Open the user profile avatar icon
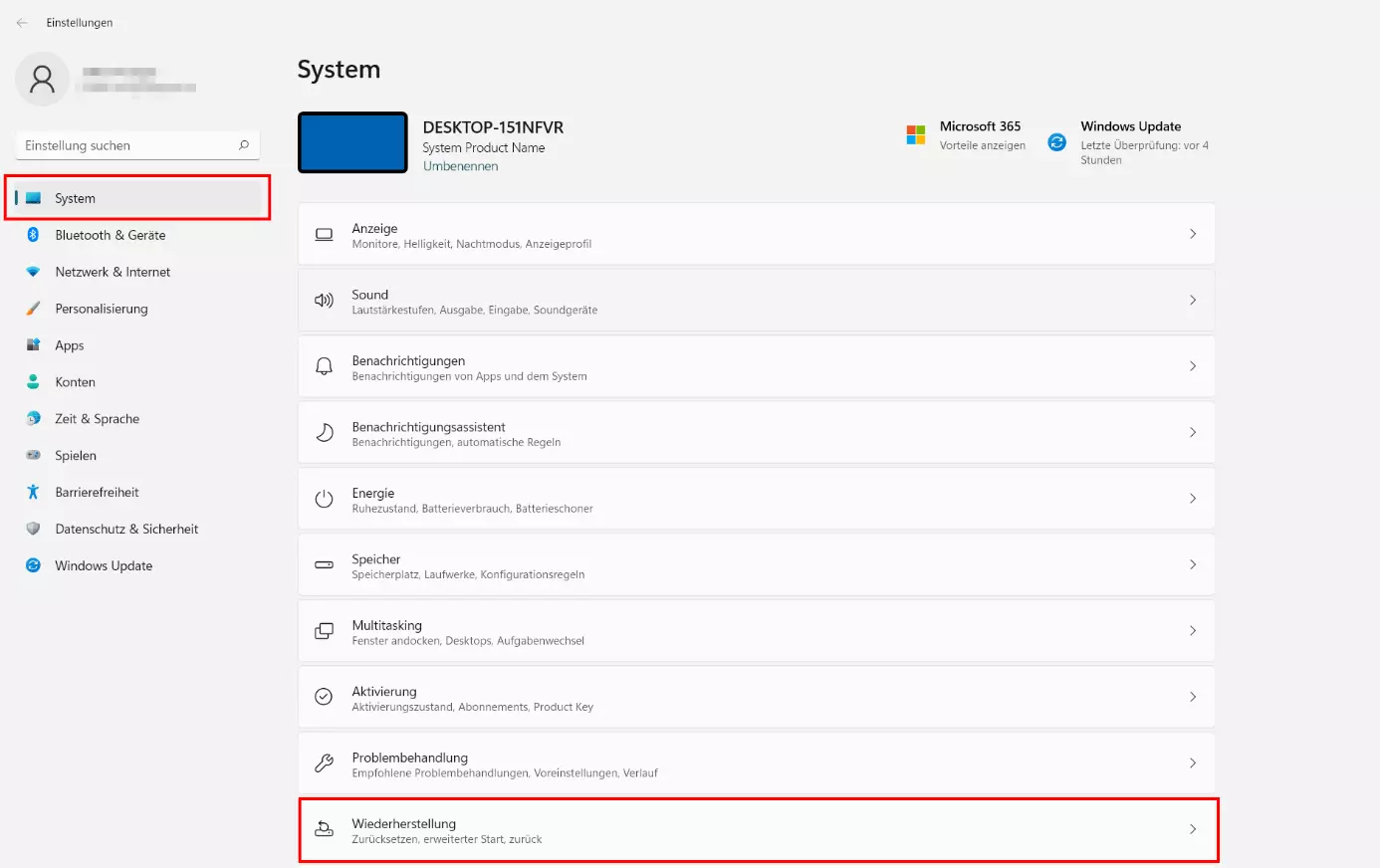1380x868 pixels. pos(43,79)
